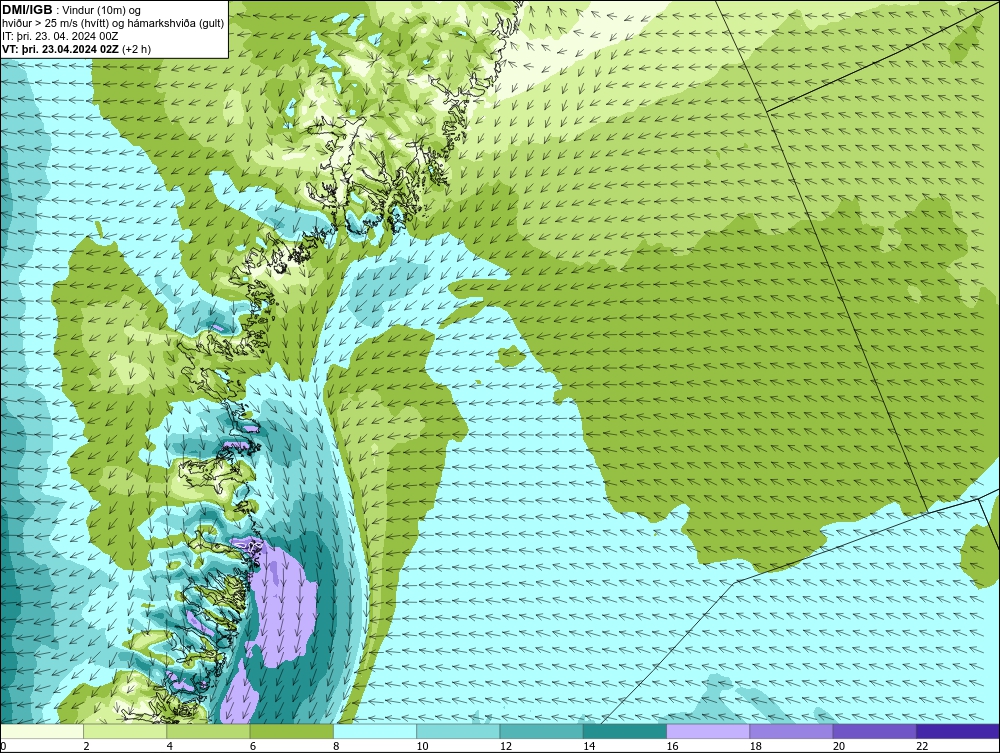Click the legend scale label '22'
Screen dimensions: 1000x753
922,747
